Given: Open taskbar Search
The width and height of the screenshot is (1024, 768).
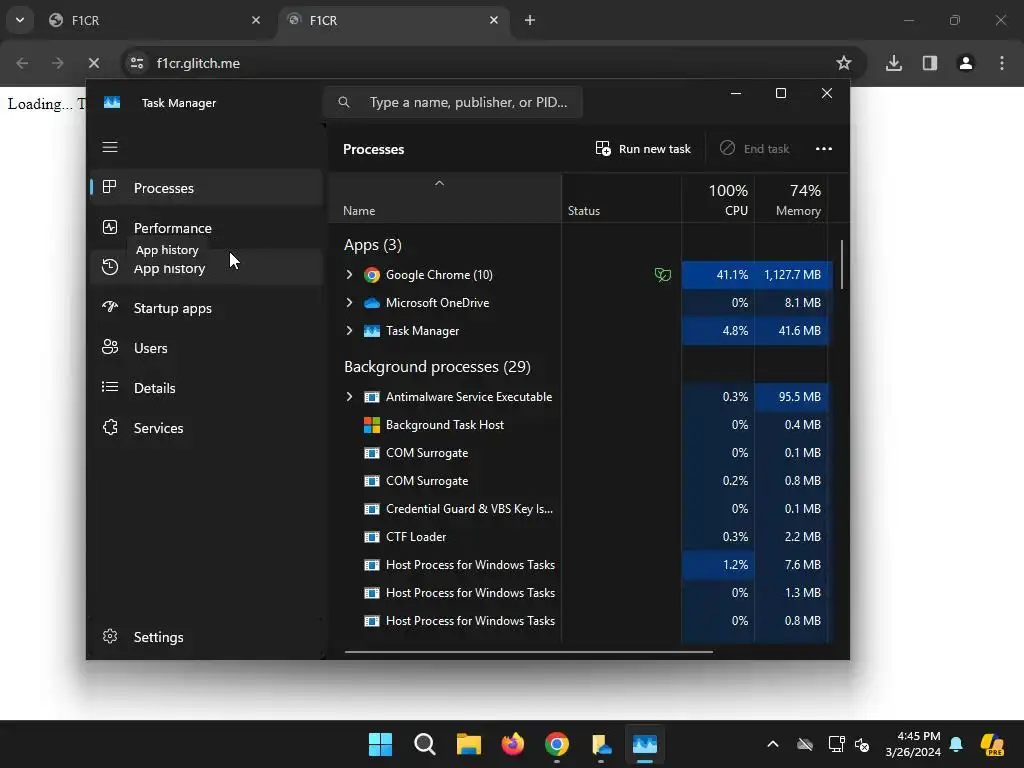Looking at the screenshot, I should (x=424, y=744).
